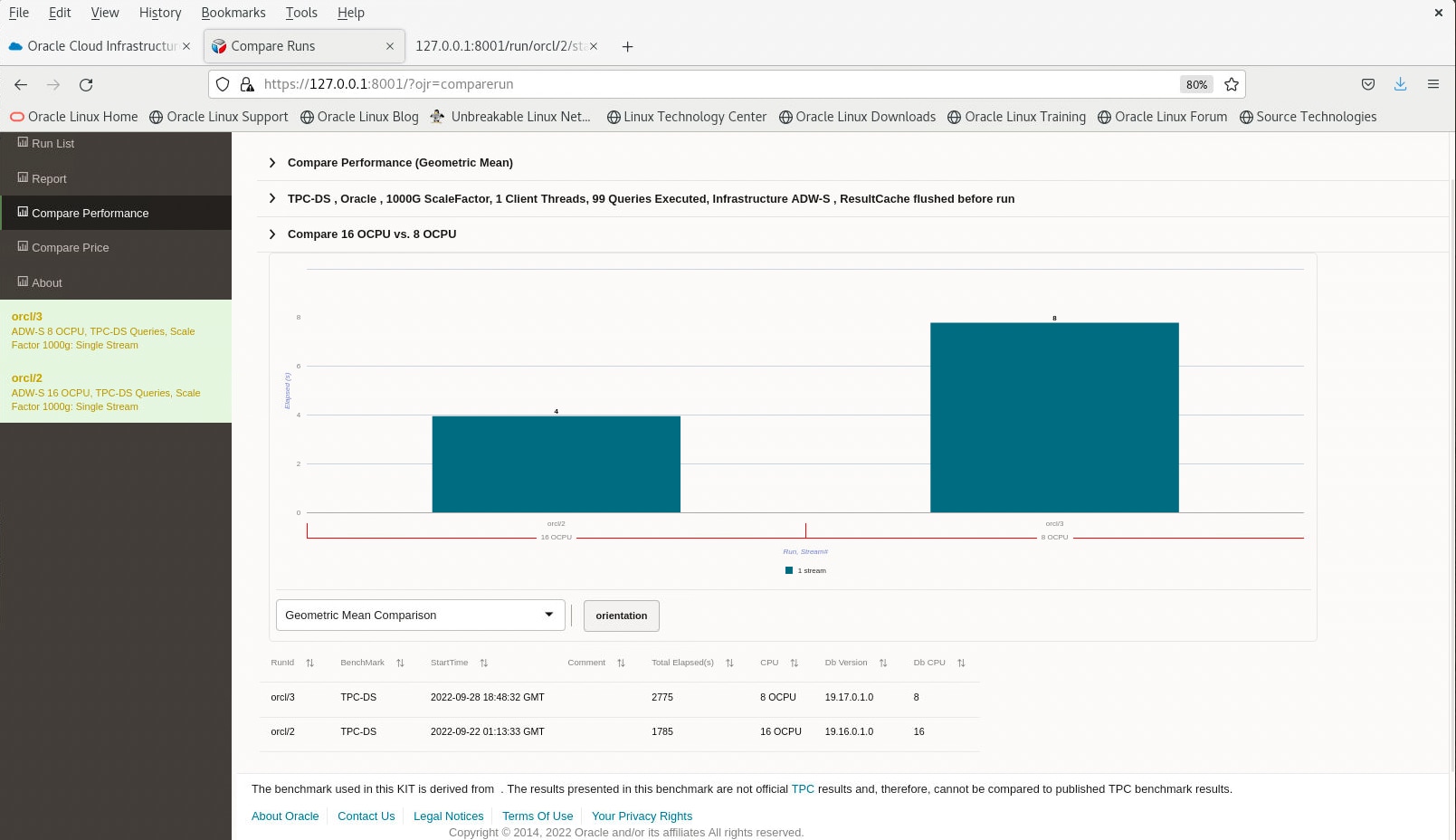This screenshot has width=1456, height=840.
Task: Sort table by Db Version arrows
Action: click(x=883, y=663)
